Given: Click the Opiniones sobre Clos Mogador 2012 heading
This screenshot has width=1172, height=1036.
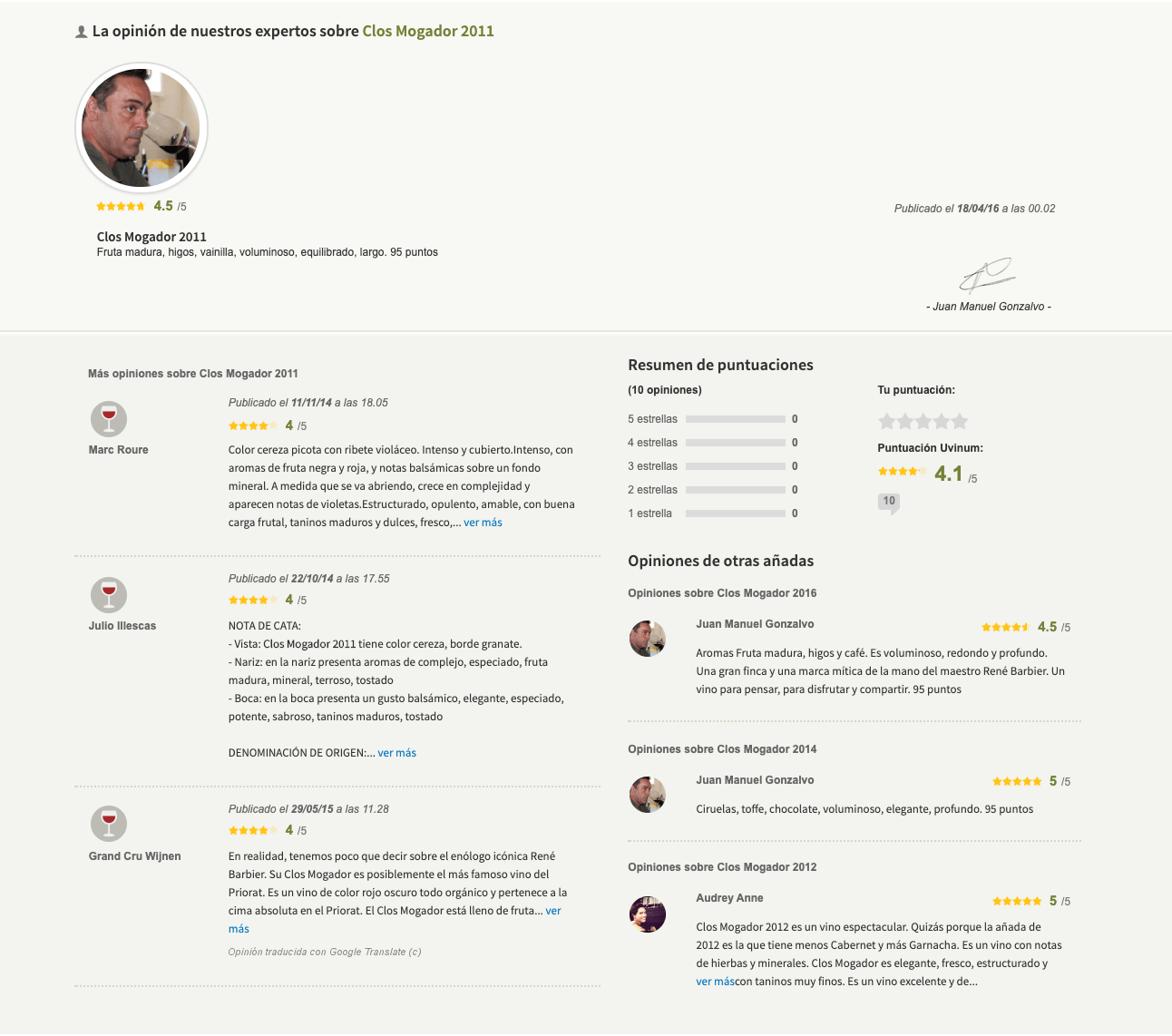Looking at the screenshot, I should click(722, 867).
